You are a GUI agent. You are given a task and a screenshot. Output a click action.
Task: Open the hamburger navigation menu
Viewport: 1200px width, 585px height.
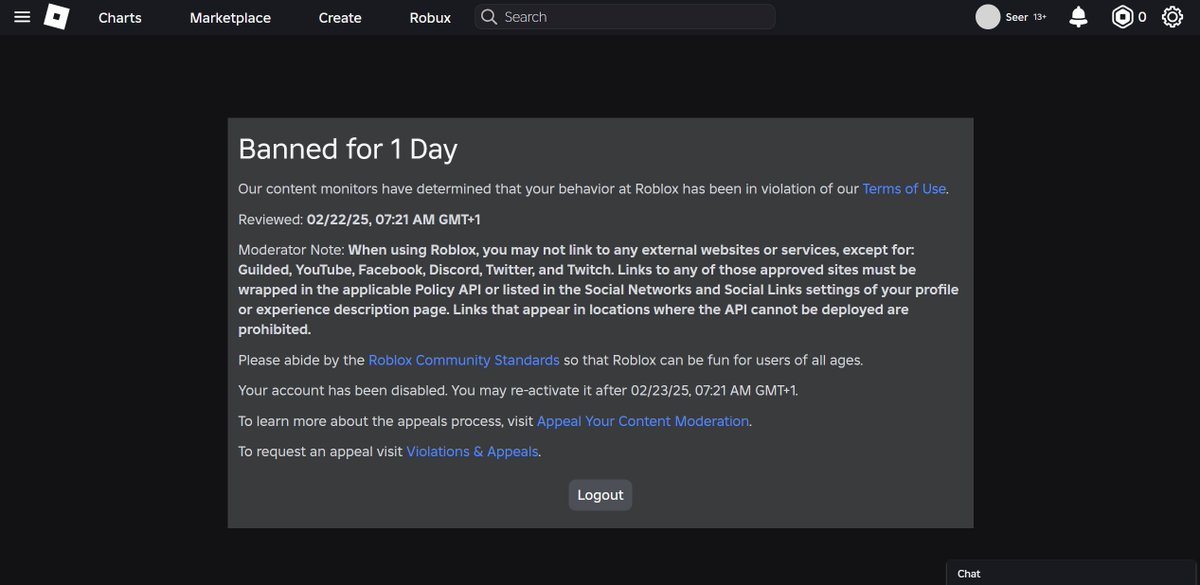coord(23,17)
